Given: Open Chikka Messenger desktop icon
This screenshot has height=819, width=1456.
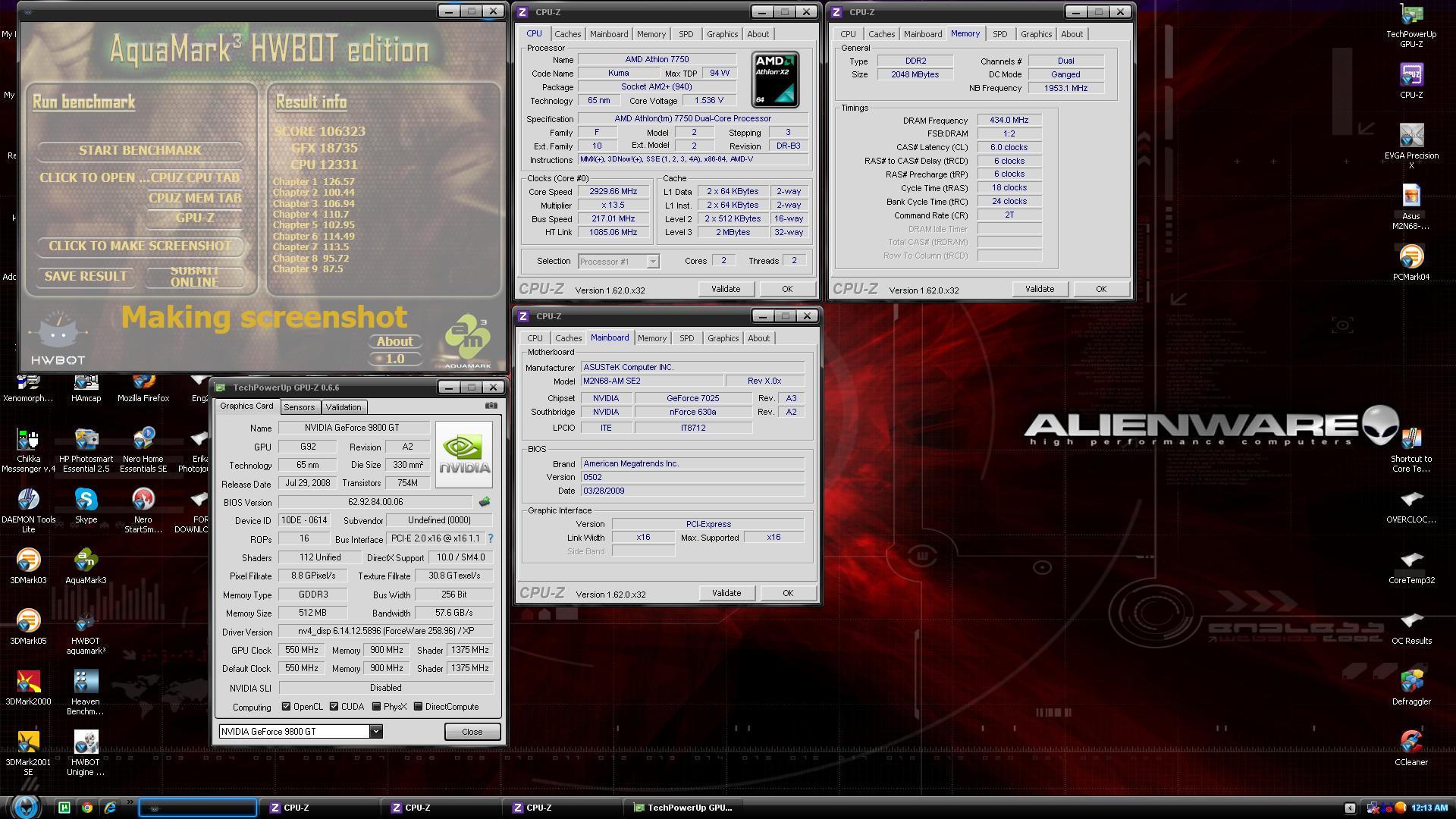Looking at the screenshot, I should [x=28, y=450].
